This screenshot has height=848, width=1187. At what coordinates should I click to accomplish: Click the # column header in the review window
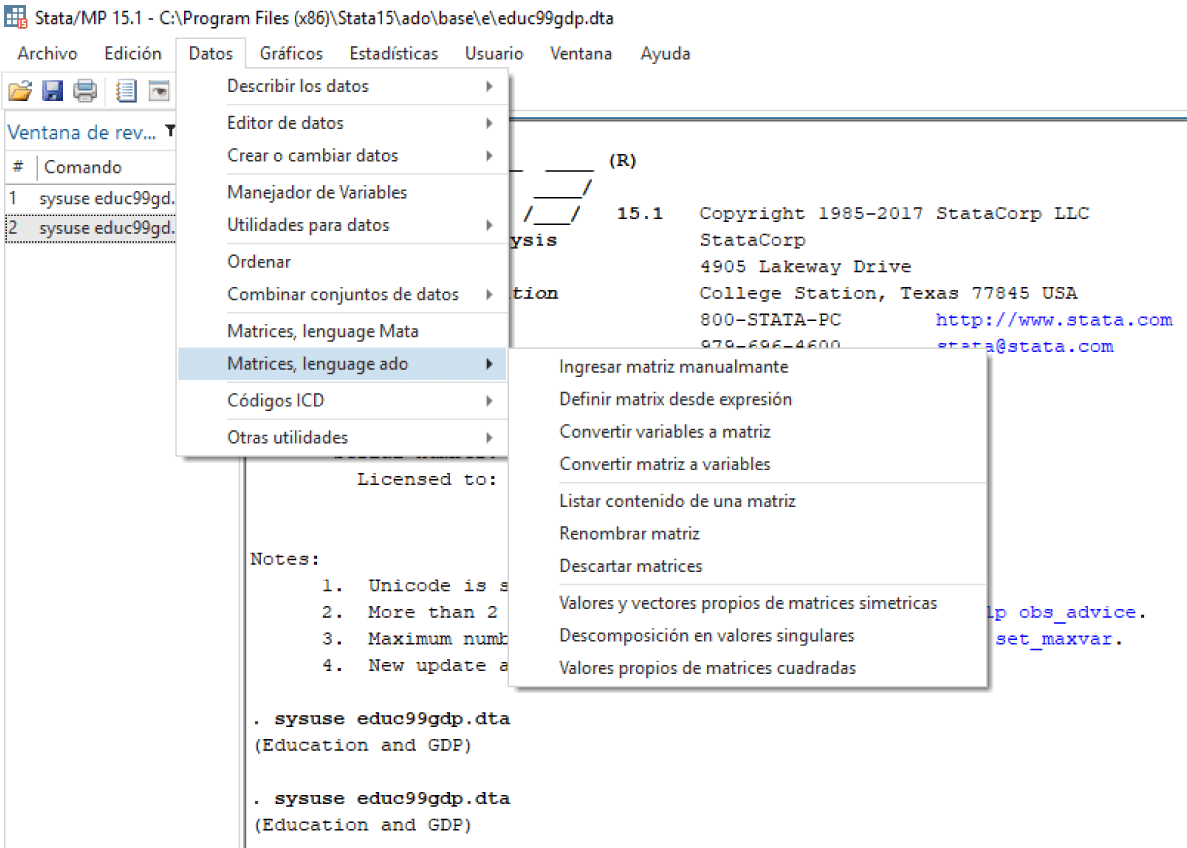(18, 167)
